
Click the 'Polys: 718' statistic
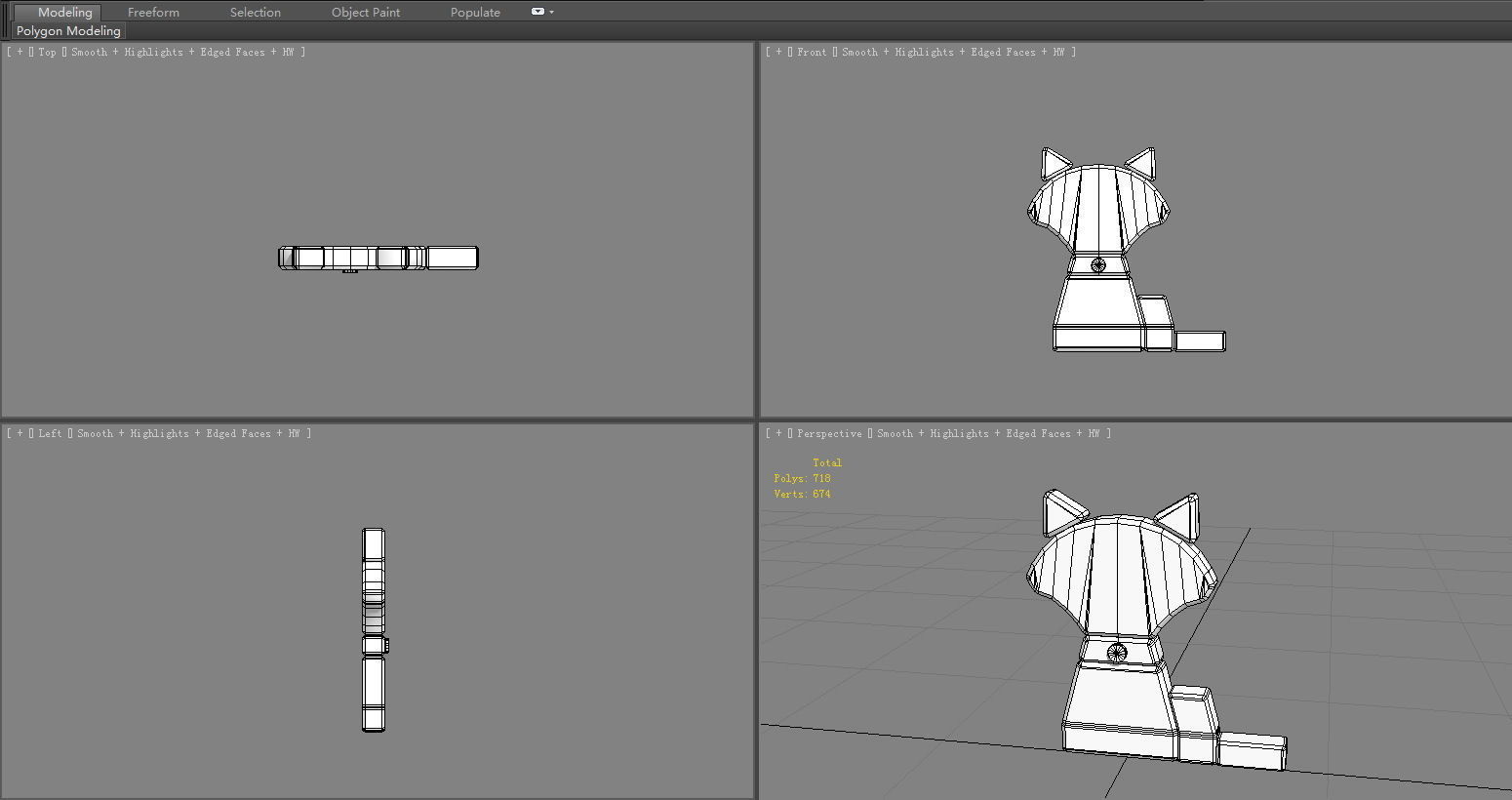click(x=802, y=478)
